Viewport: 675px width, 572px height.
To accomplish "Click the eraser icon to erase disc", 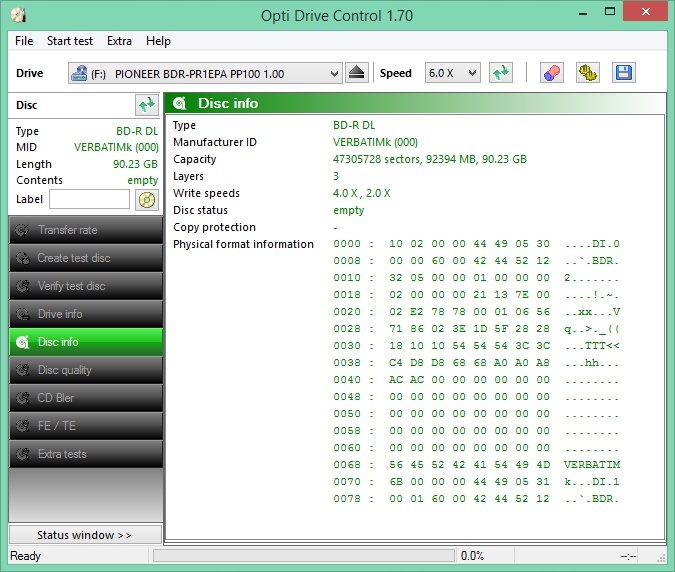I will click(551, 73).
